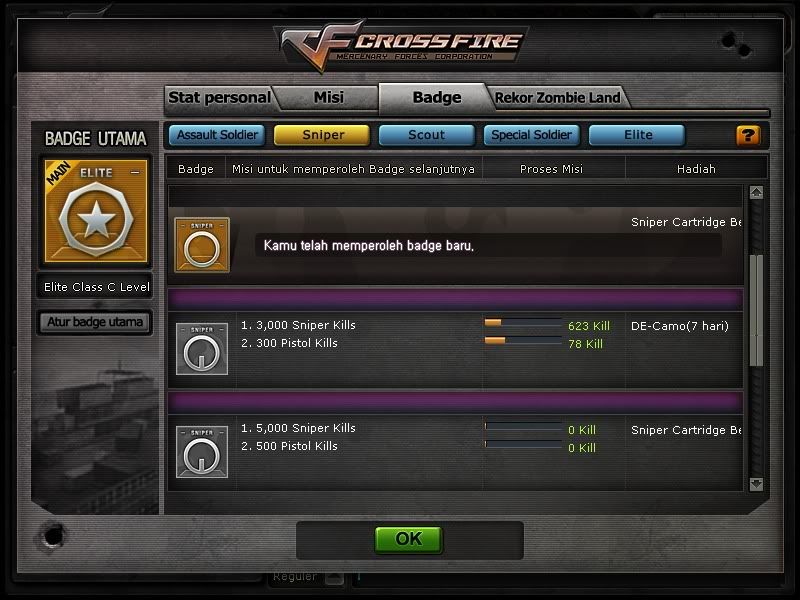Open the Stat personal tab

pyautogui.click(x=219, y=97)
